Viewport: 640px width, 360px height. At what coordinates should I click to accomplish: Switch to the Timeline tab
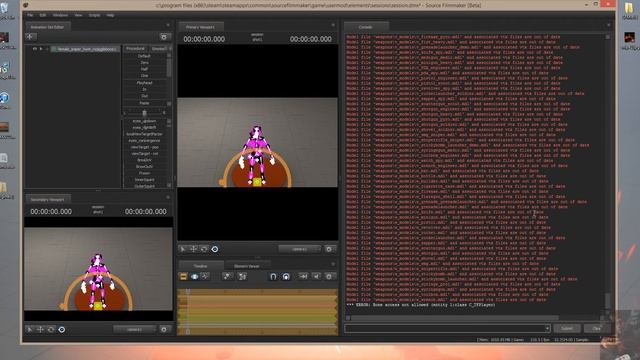[200, 266]
